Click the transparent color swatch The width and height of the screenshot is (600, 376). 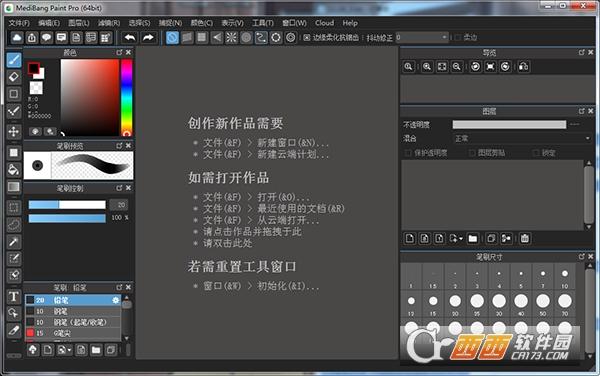click(36, 88)
